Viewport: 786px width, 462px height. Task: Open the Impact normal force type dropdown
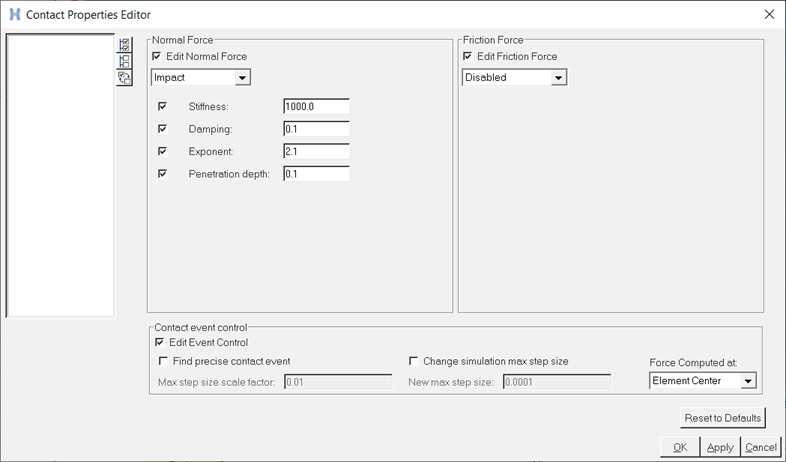(x=201, y=77)
